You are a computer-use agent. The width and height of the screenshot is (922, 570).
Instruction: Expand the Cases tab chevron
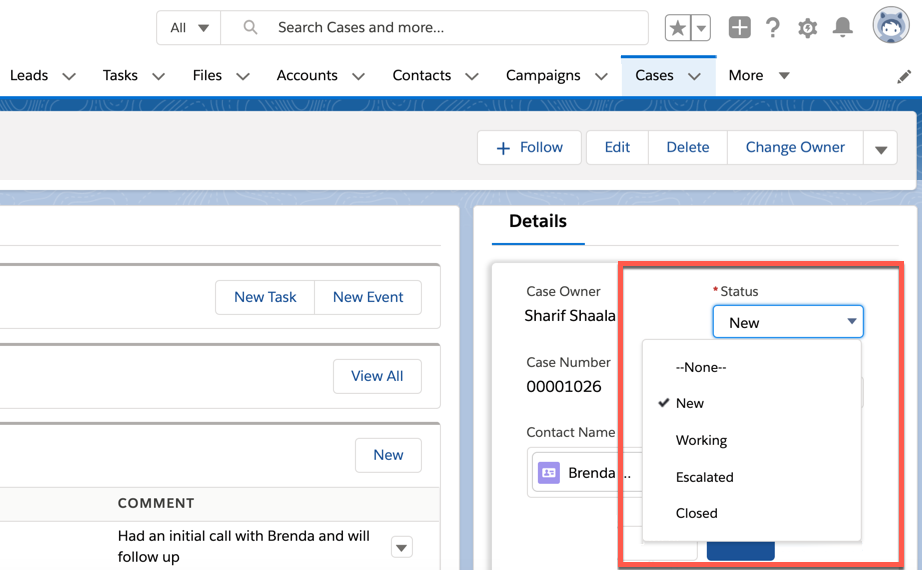pos(694,76)
